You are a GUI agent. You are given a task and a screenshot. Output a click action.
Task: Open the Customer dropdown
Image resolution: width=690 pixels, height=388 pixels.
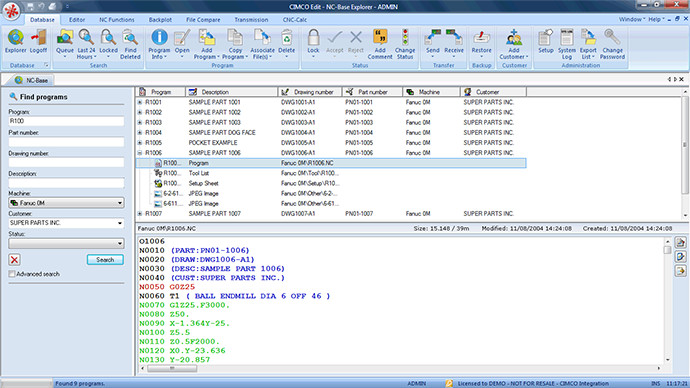(120, 223)
